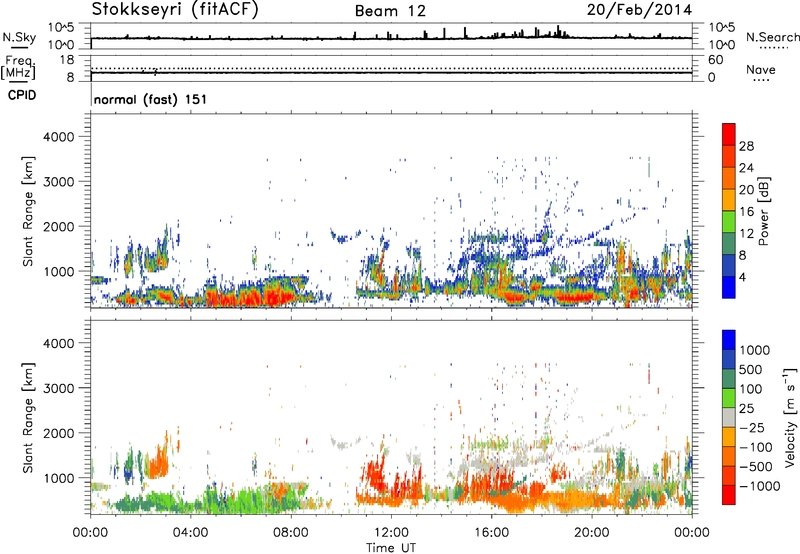The height and width of the screenshot is (554, 800).
Task: Click the dotted Nave line in frequency panel
Action: tap(391, 68)
